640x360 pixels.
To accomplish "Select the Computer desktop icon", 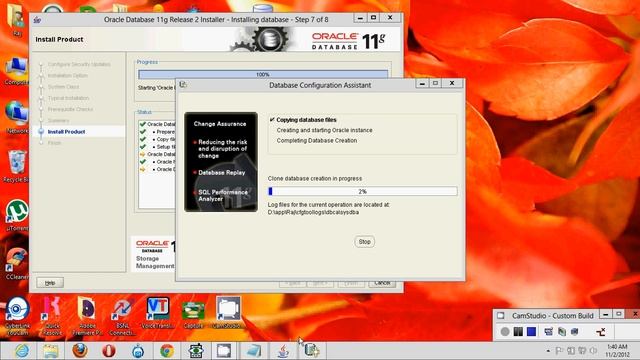I will coord(17,71).
